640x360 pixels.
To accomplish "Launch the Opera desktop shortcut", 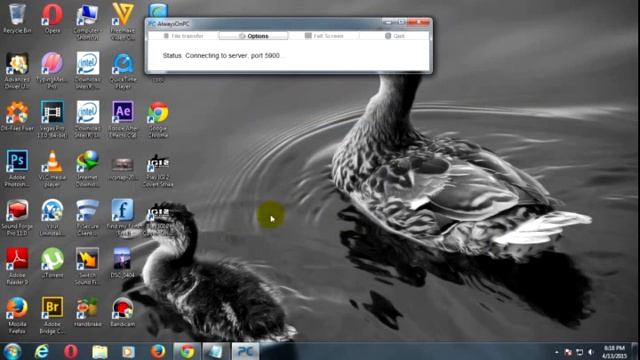I will [52, 18].
